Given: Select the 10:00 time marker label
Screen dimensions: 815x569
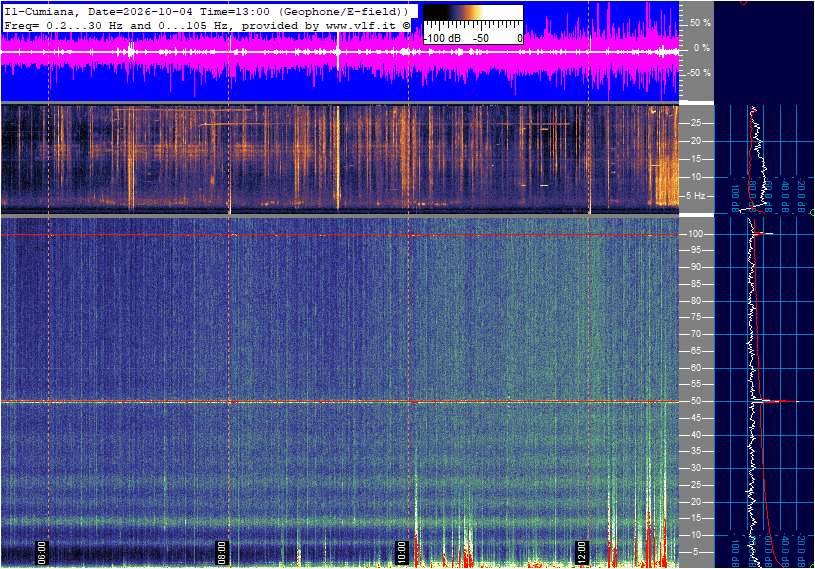Looking at the screenshot, I should (x=401, y=552).
